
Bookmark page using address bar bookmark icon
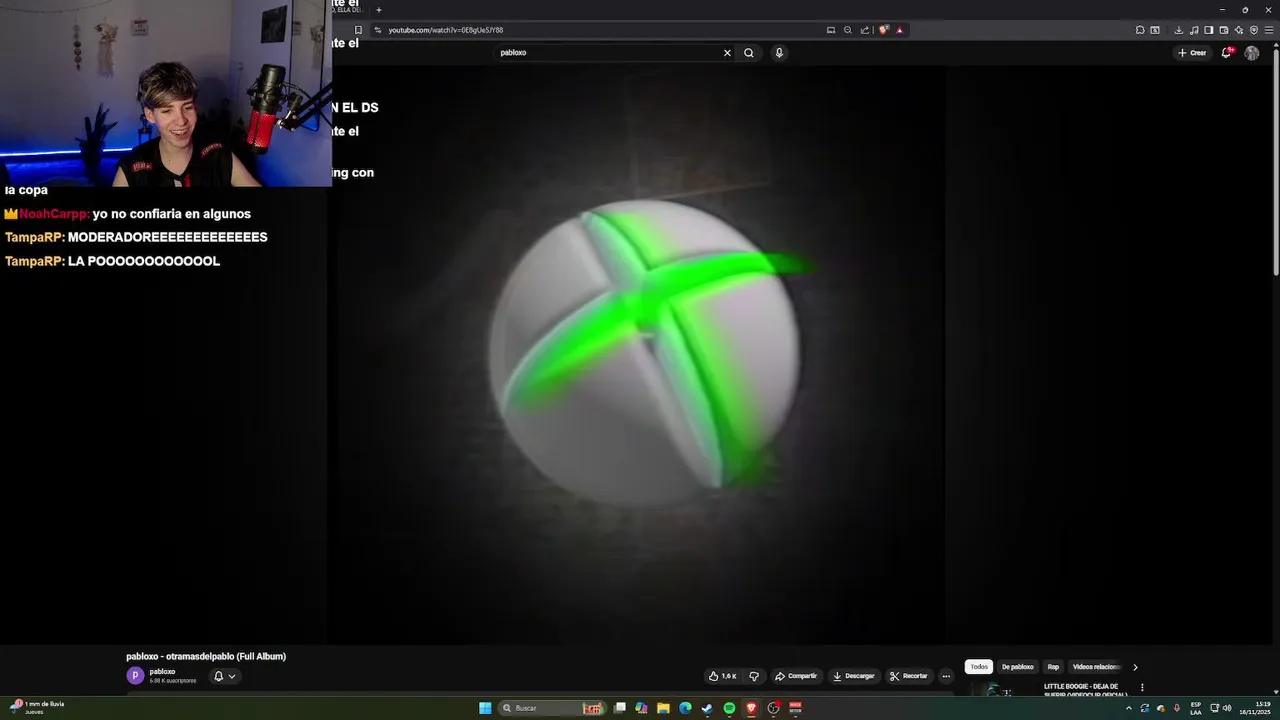pyautogui.click(x=358, y=30)
